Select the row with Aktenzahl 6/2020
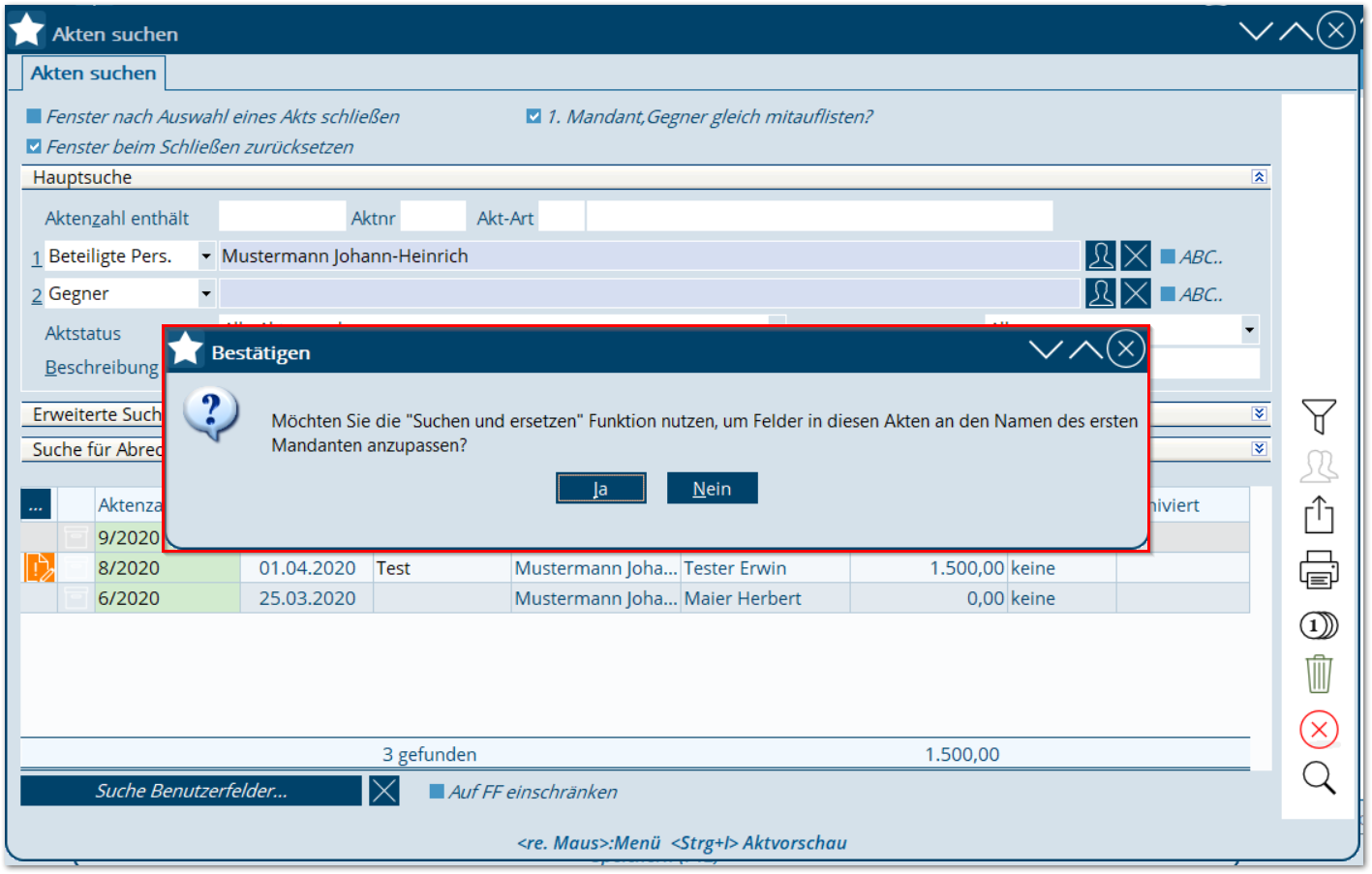 point(635,598)
